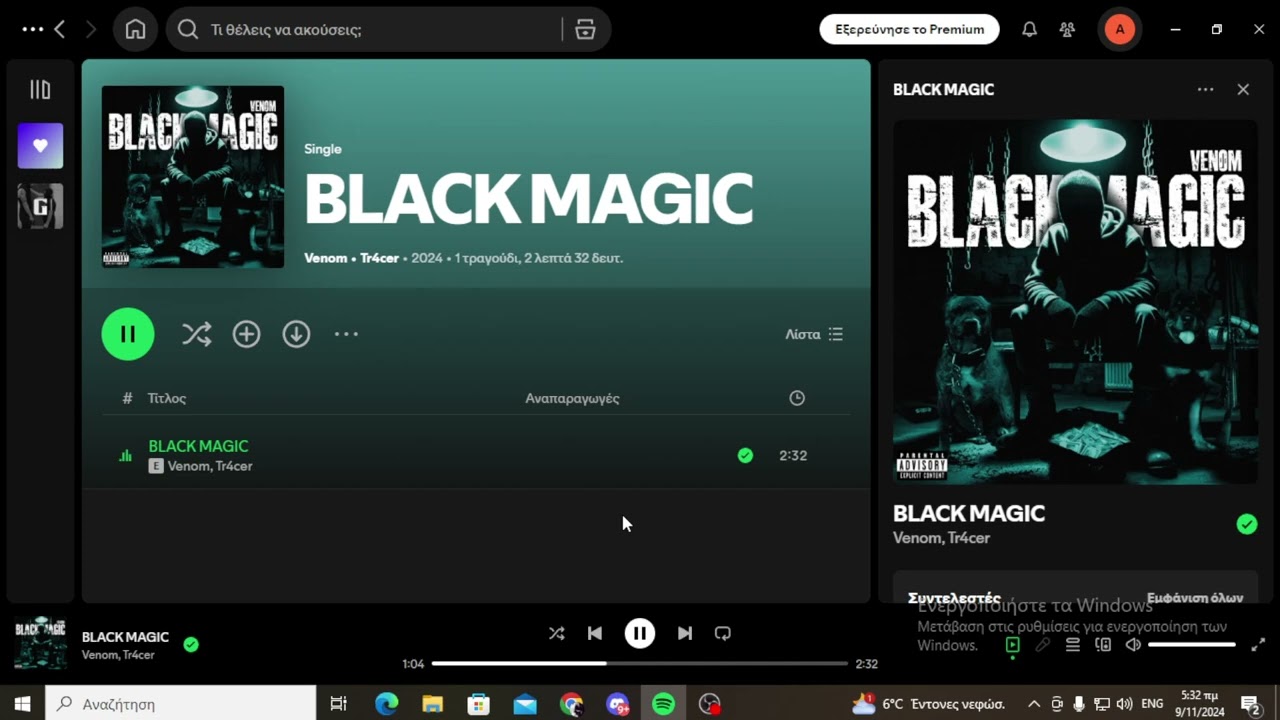Change view with 'Λίστα' dropdown
The image size is (1280, 720).
(814, 334)
